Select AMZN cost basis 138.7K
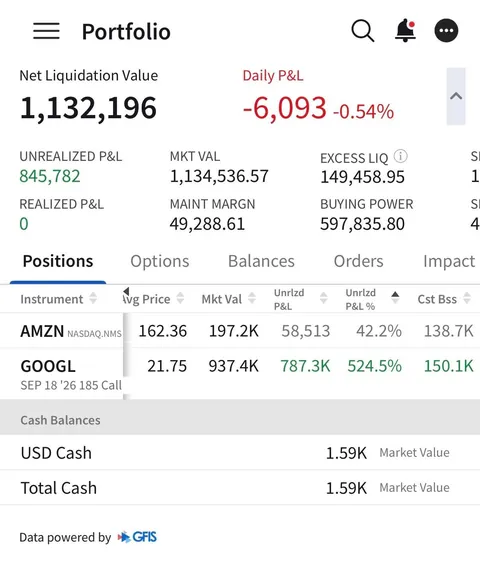 click(449, 331)
